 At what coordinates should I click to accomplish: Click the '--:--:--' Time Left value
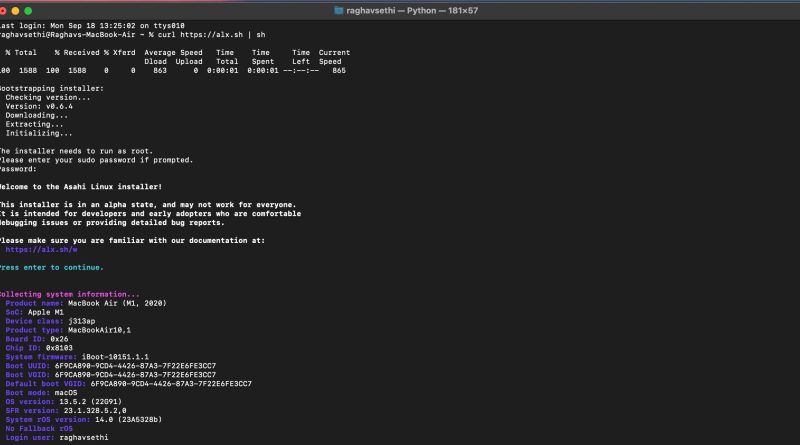click(x=301, y=70)
